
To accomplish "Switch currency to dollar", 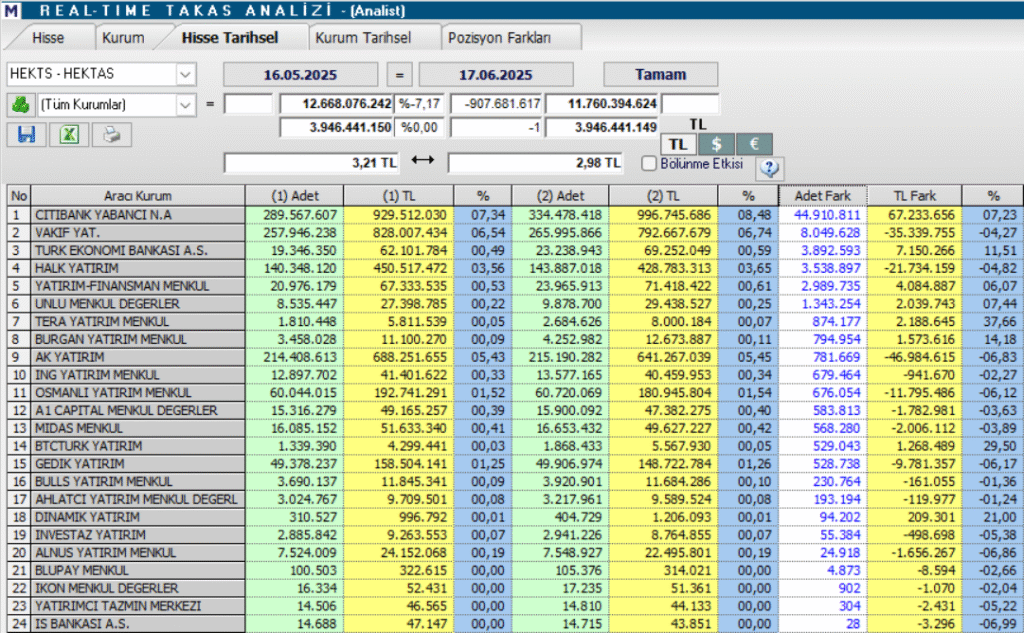I will [x=716, y=144].
